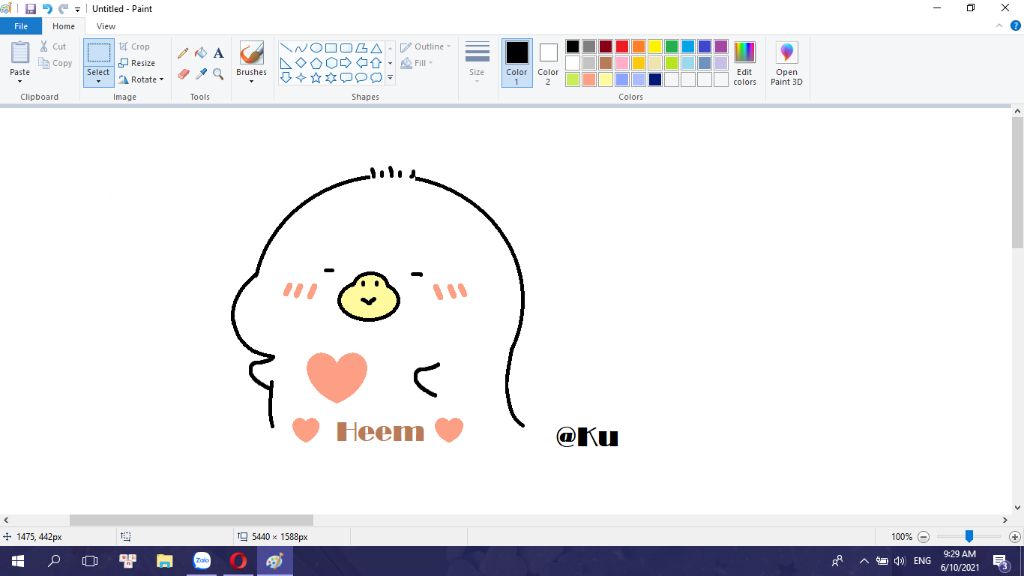Select the Color picker eyedropper
Screen dimensions: 1024x576
tap(200, 74)
